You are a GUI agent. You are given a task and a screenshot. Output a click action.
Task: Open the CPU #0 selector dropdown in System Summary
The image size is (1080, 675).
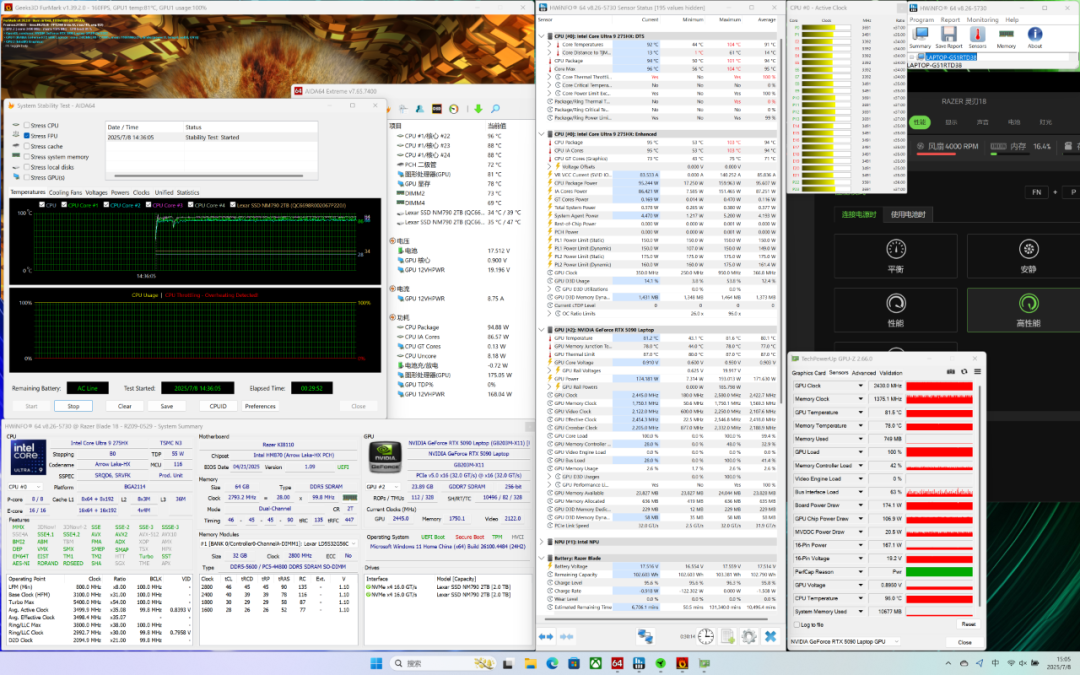(x=26, y=487)
